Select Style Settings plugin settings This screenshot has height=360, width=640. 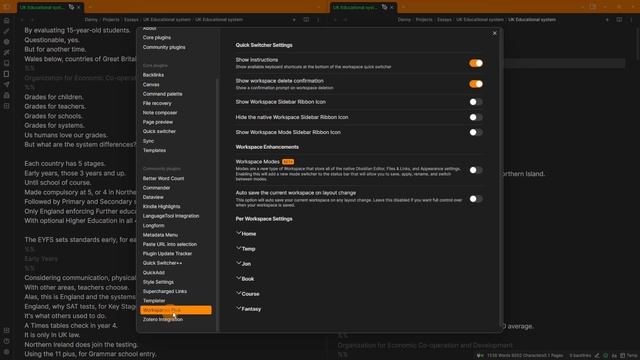click(x=158, y=282)
